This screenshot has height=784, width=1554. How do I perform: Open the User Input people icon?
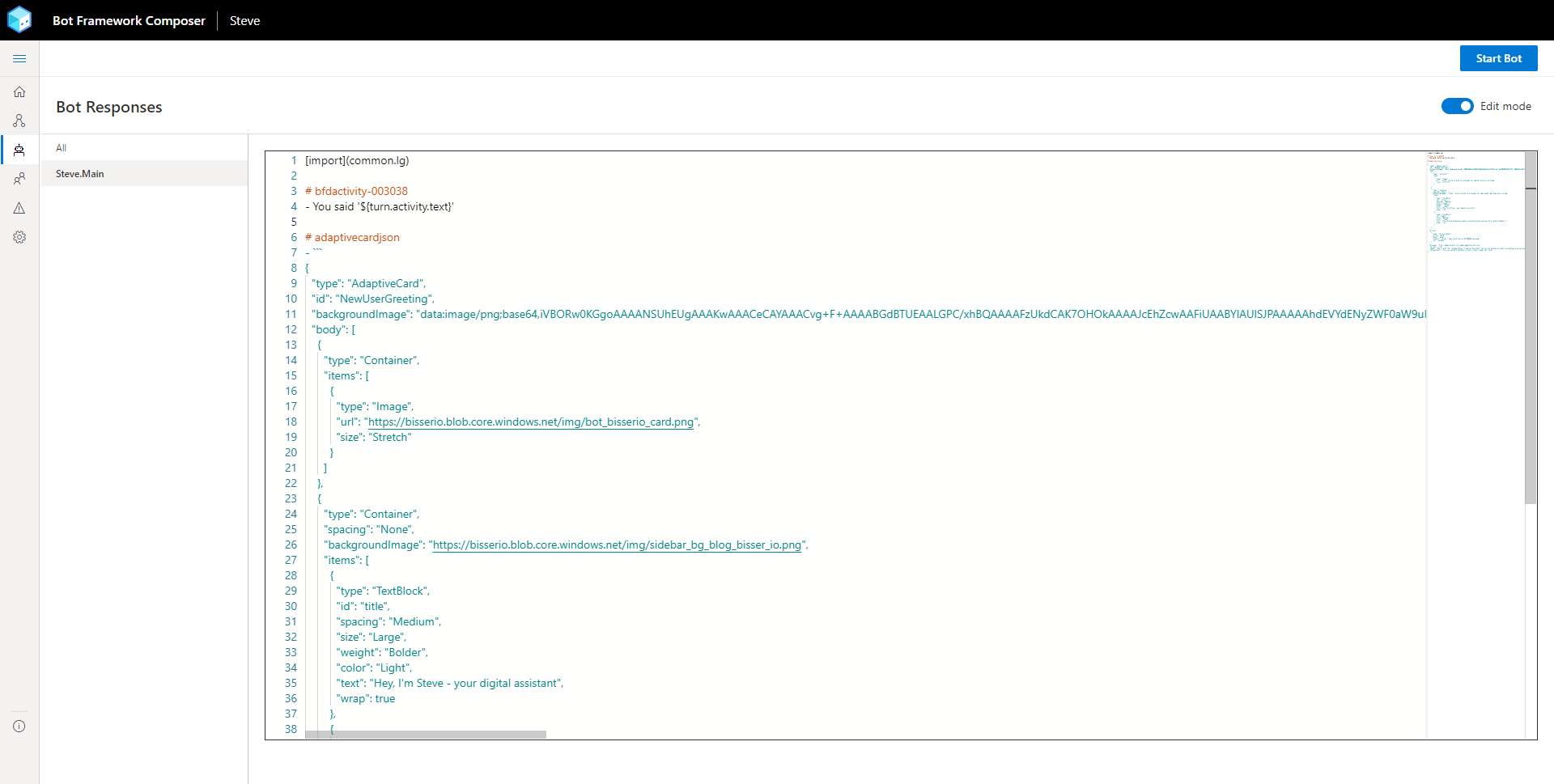tap(19, 179)
